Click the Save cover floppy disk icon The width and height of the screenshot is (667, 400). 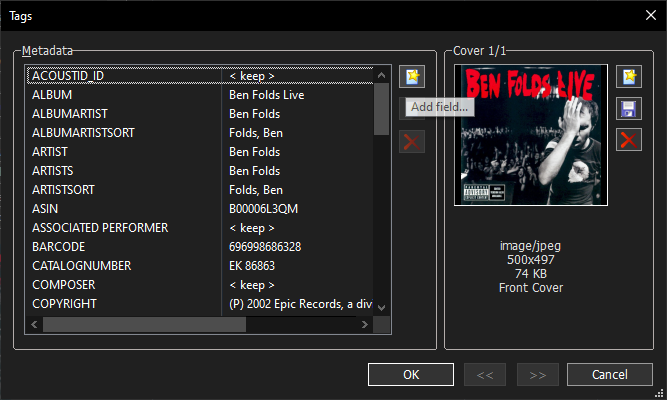pyautogui.click(x=629, y=109)
